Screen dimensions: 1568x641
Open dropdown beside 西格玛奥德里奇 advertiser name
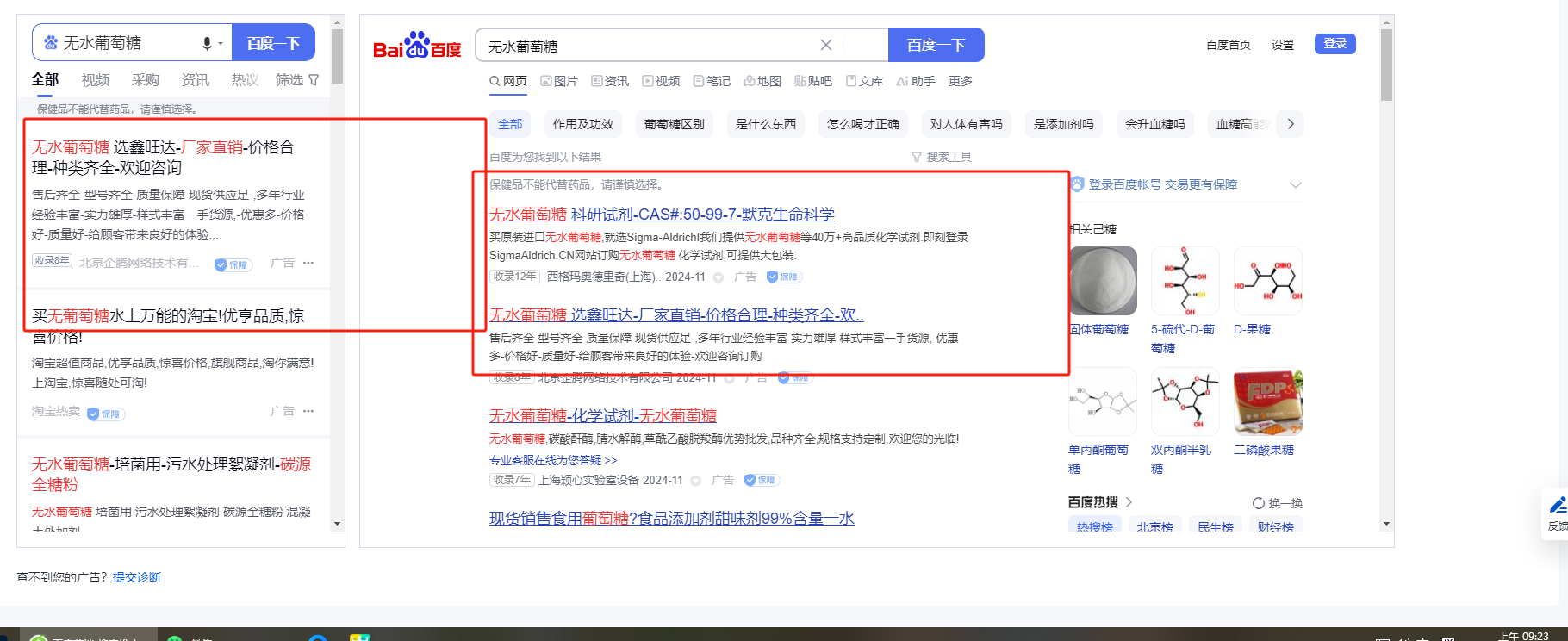tap(719, 277)
